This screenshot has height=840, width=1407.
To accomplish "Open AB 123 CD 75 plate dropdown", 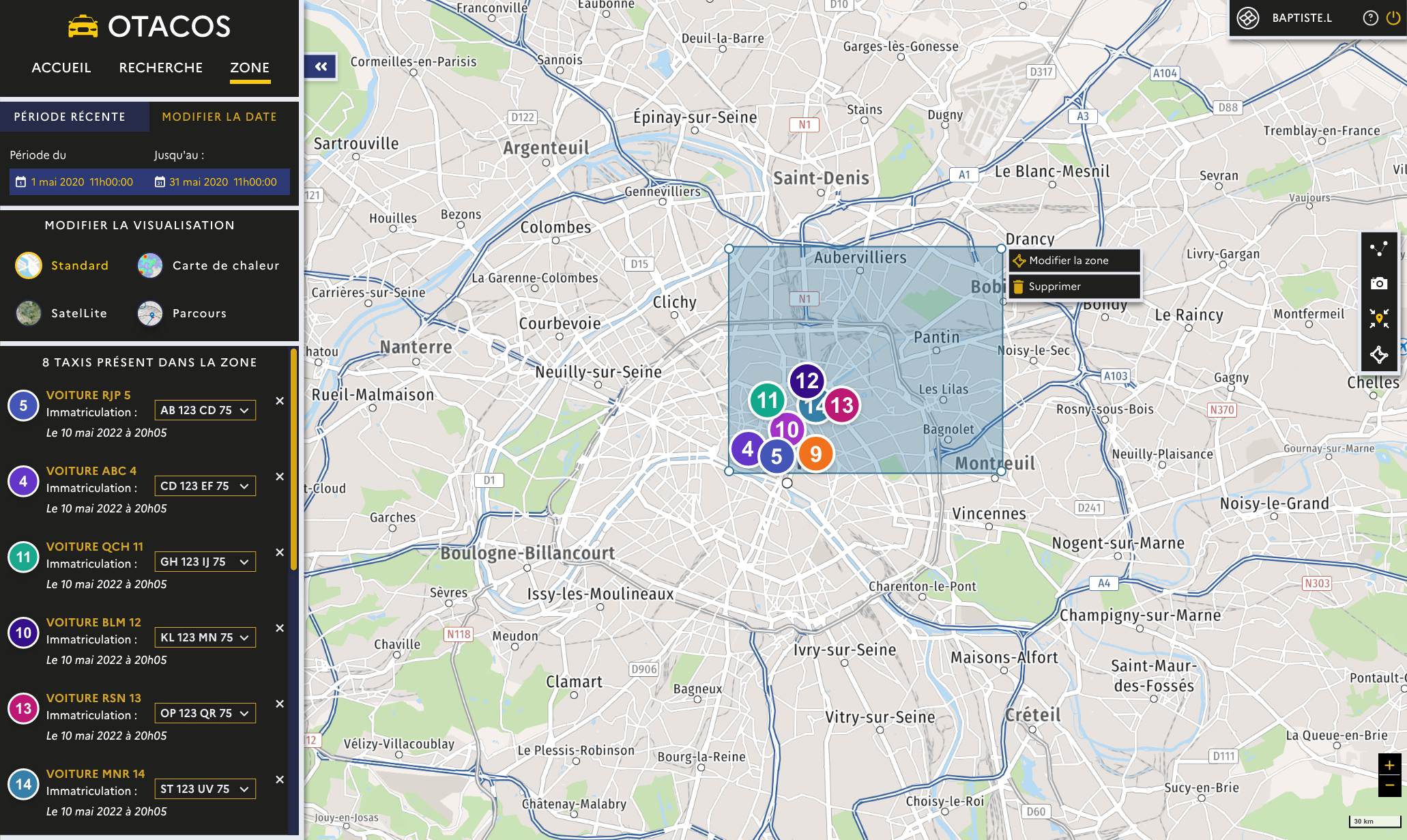I will click(x=205, y=410).
